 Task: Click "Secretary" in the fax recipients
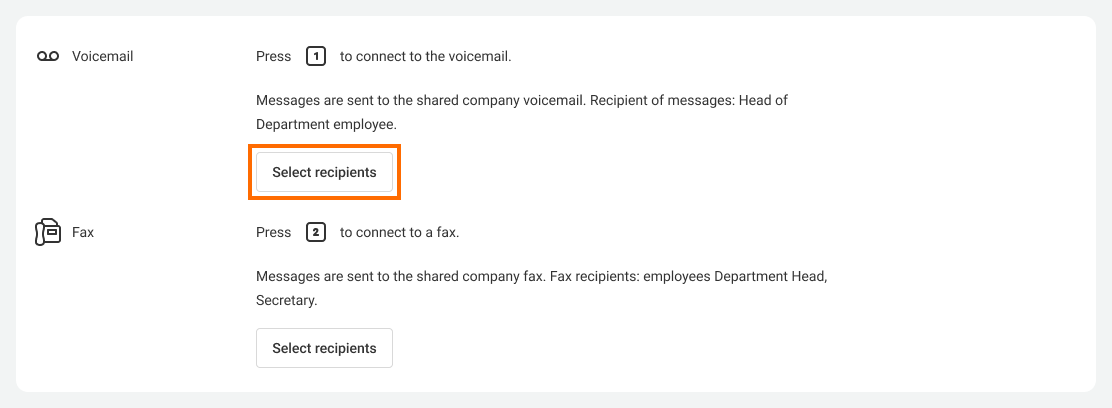pyautogui.click(x=285, y=299)
